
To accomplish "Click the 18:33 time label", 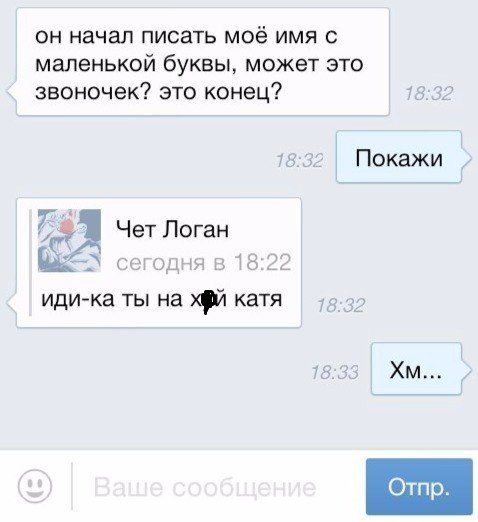I will click(335, 372).
